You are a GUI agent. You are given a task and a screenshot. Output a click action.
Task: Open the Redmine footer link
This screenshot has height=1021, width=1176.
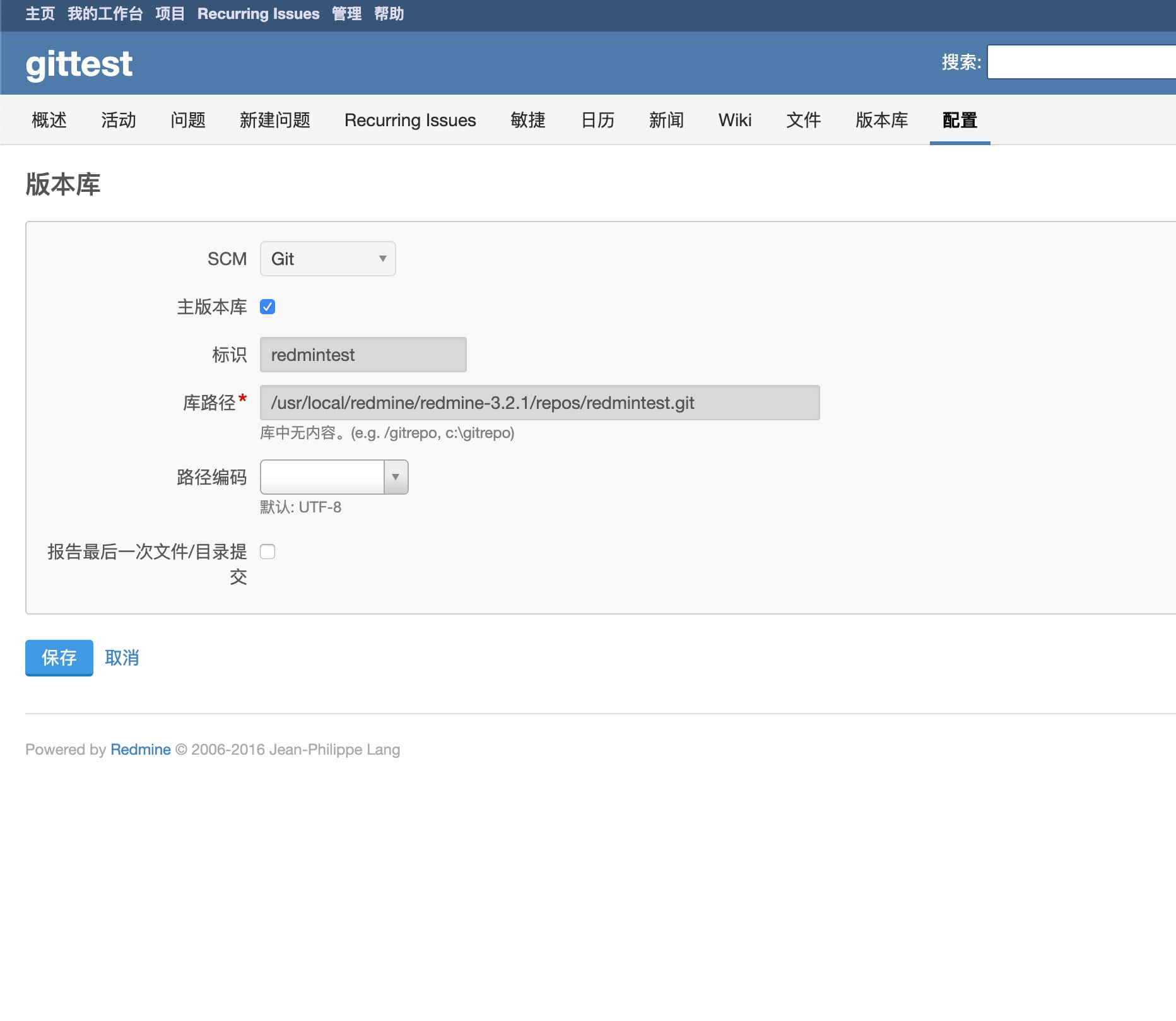(140, 749)
